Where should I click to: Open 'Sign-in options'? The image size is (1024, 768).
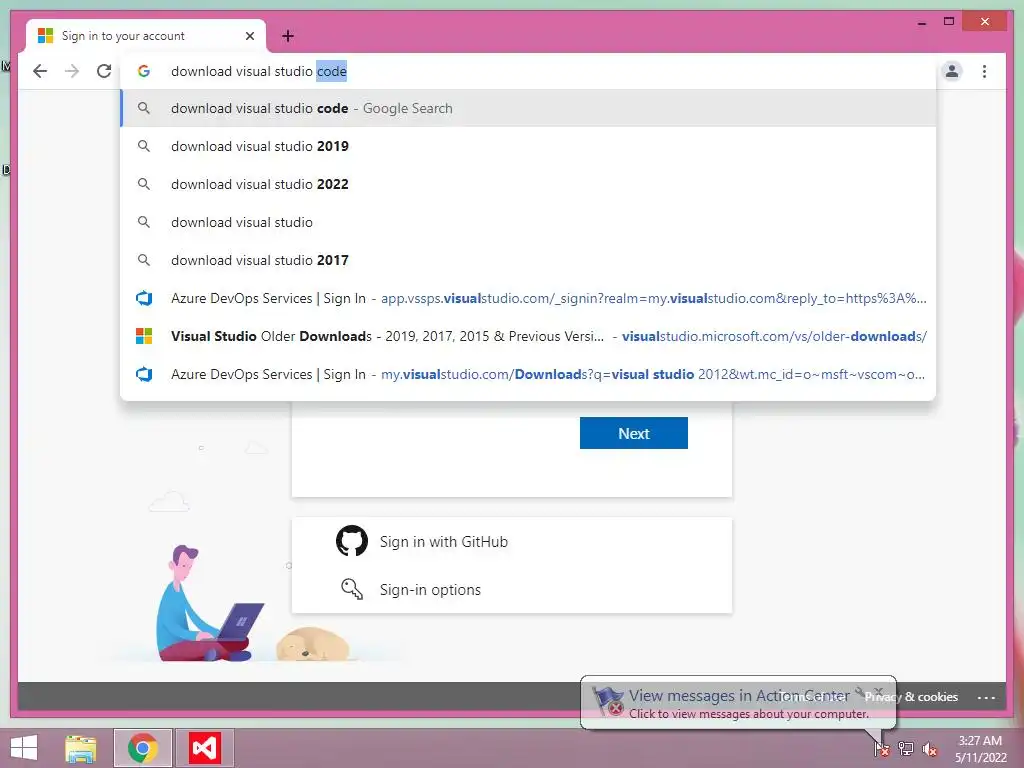pos(430,590)
